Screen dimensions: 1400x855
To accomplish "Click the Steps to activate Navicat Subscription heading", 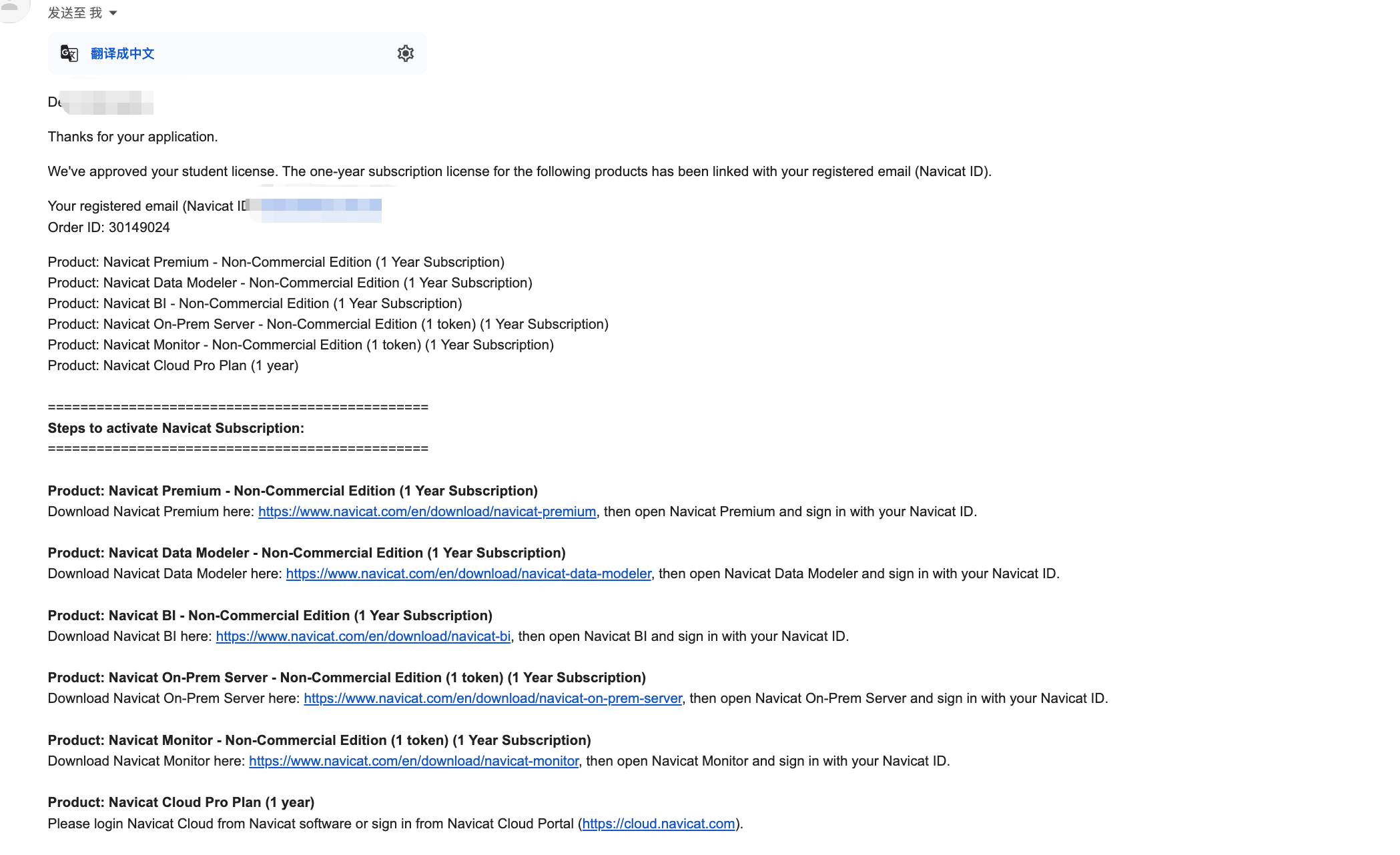I will [x=176, y=428].
